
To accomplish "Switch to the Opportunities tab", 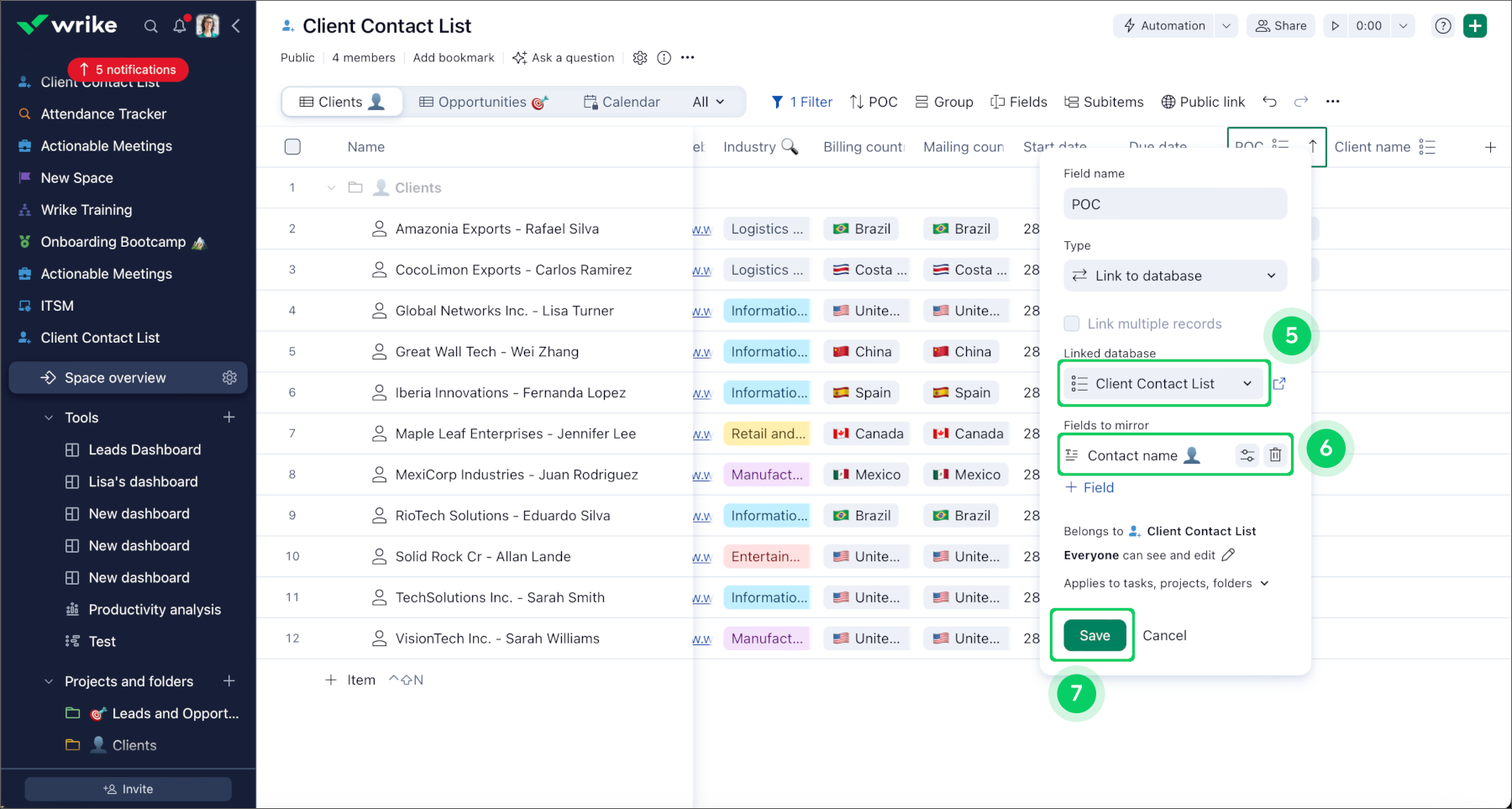I will tap(484, 102).
